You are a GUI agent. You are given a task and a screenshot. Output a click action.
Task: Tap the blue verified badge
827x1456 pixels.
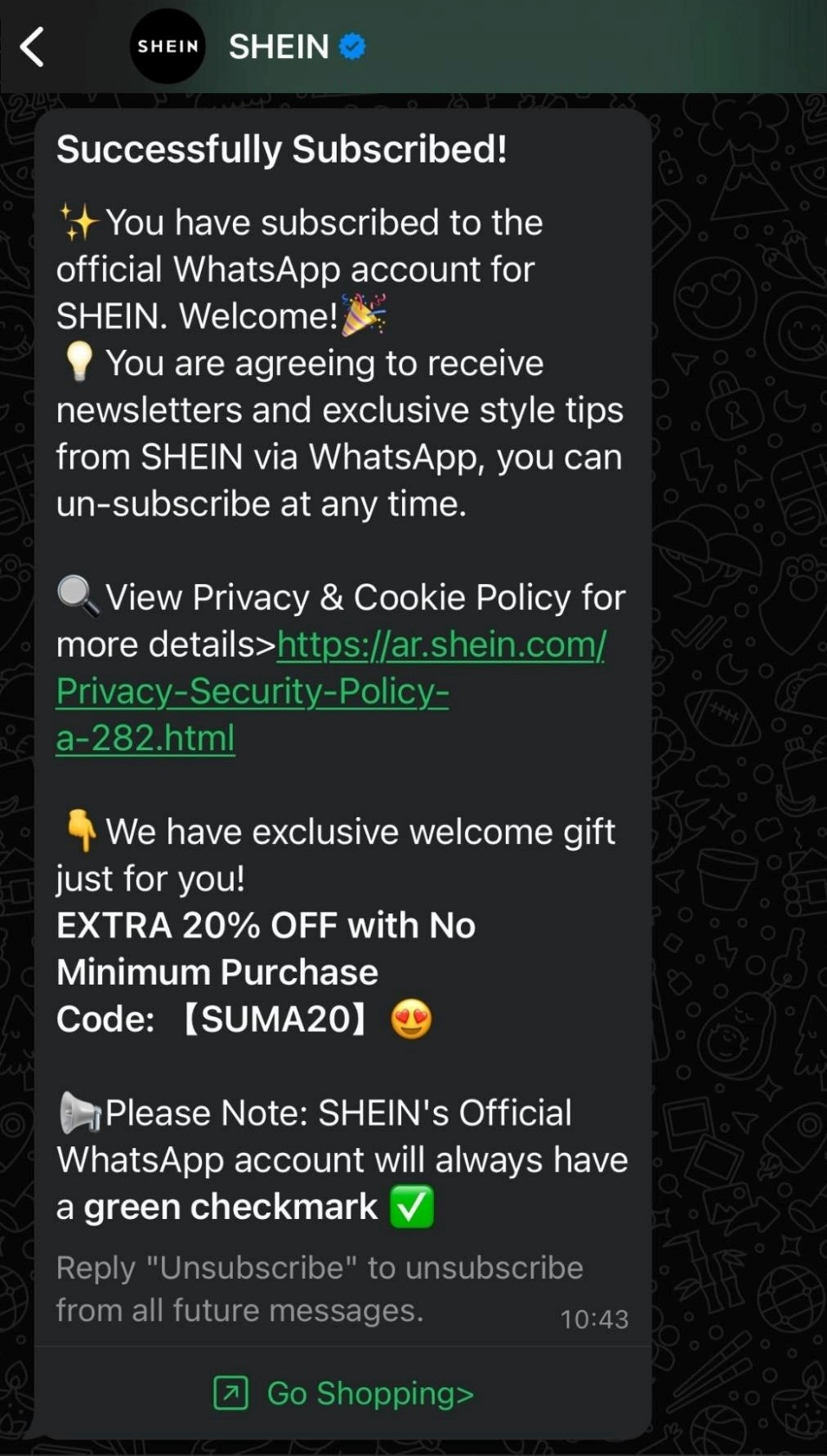point(352,47)
